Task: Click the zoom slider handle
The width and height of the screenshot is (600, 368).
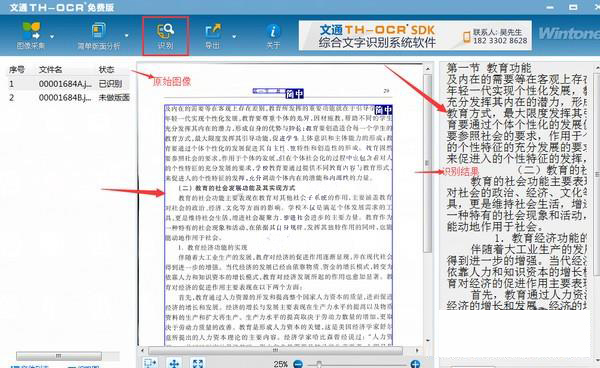Action: click(319, 364)
